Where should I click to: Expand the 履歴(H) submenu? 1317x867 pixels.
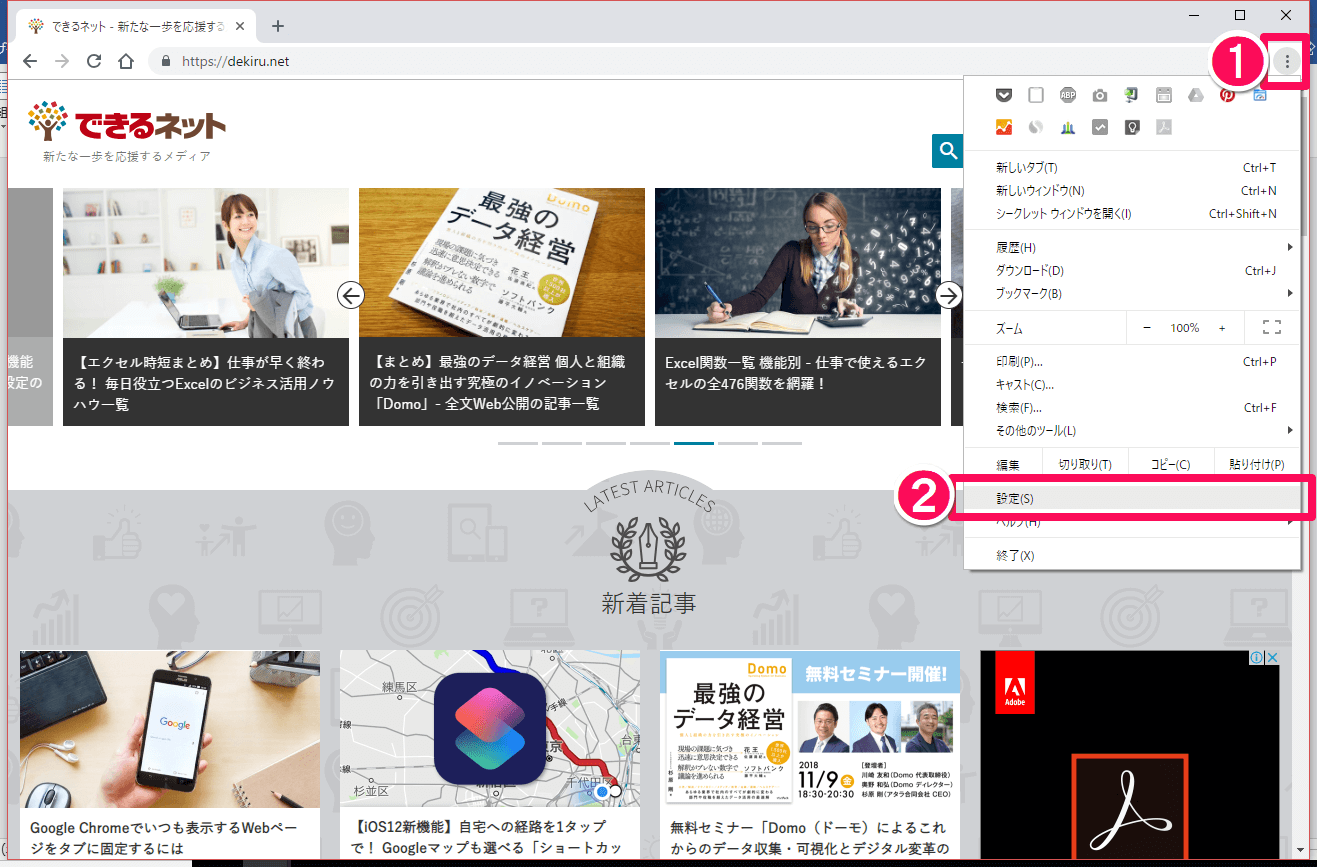[1132, 247]
